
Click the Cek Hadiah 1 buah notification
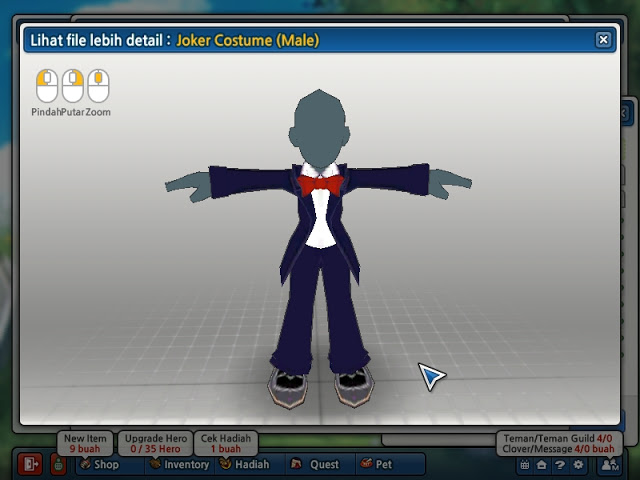(226, 444)
